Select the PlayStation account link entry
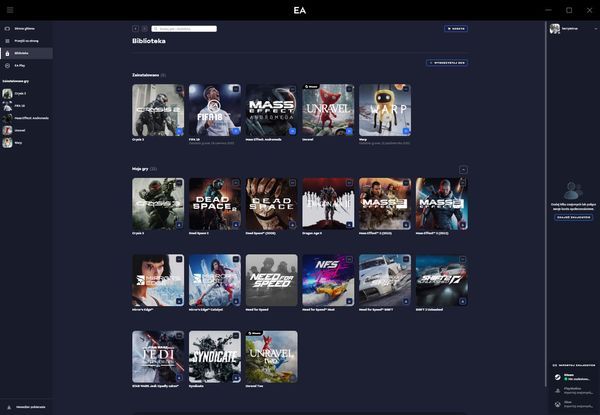The image size is (600, 415). pyautogui.click(x=574, y=391)
